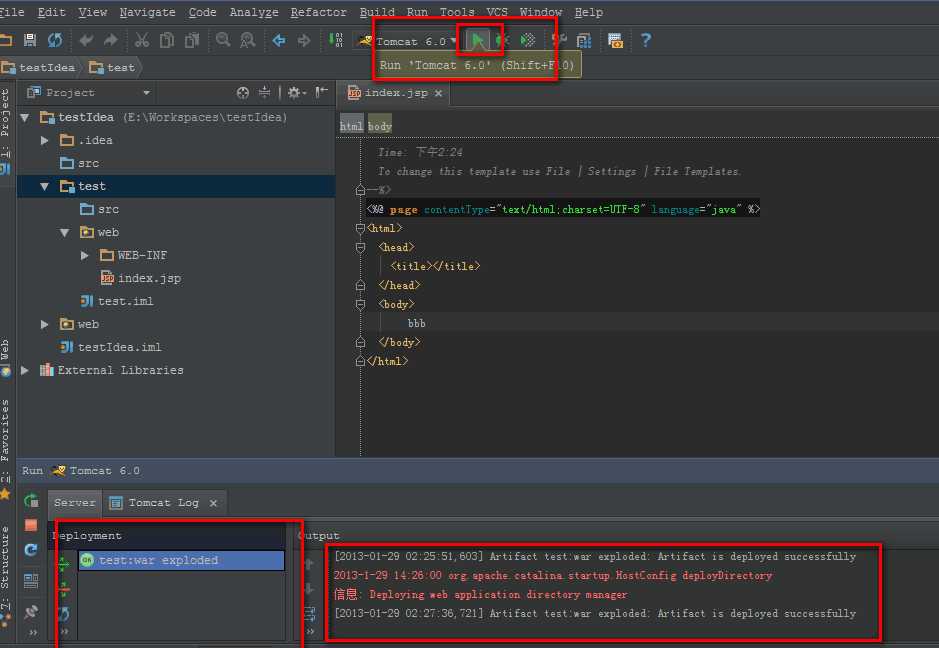
Task: Click Deploy All green arrows icon
Action: pos(64,564)
